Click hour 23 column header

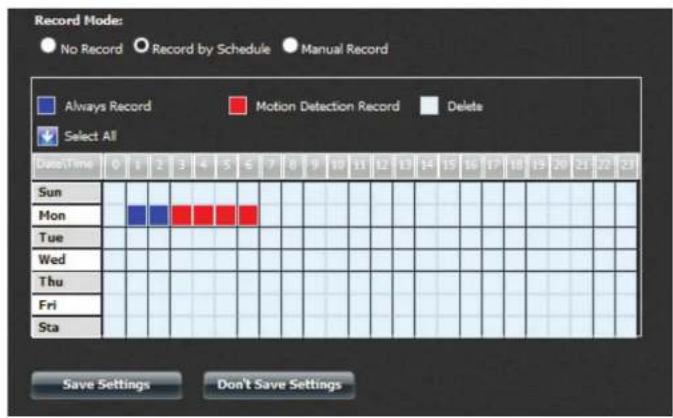click(627, 166)
